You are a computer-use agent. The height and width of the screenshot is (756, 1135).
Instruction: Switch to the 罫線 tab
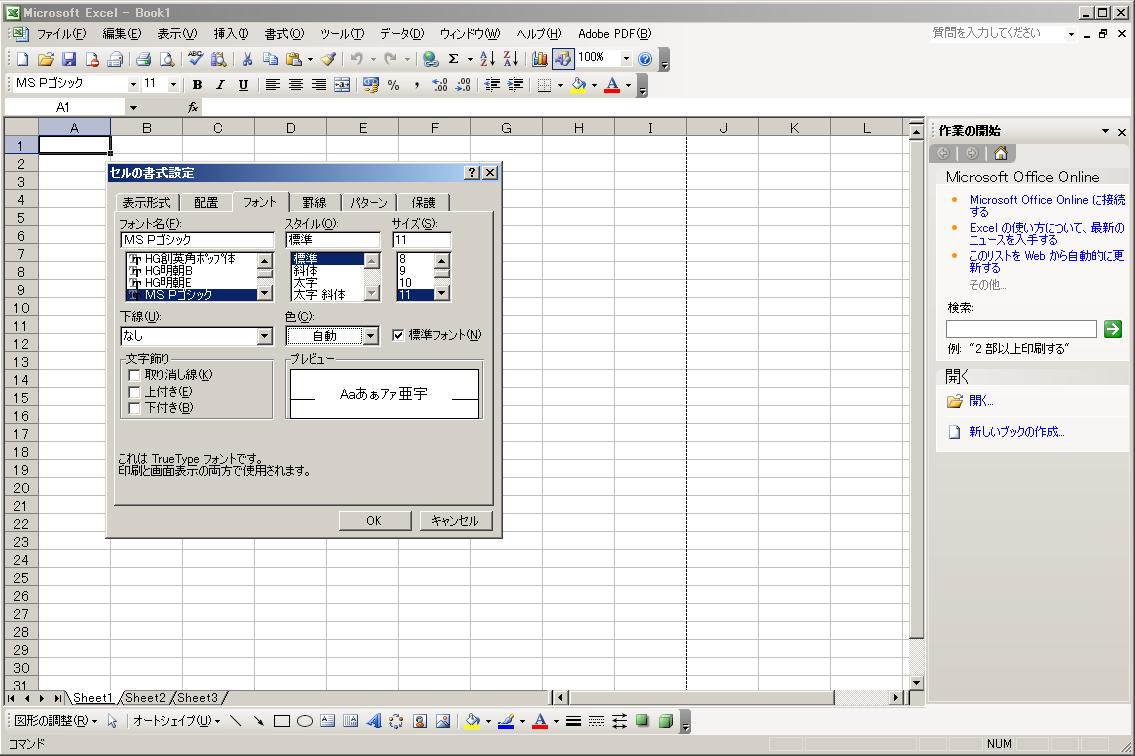pos(315,202)
